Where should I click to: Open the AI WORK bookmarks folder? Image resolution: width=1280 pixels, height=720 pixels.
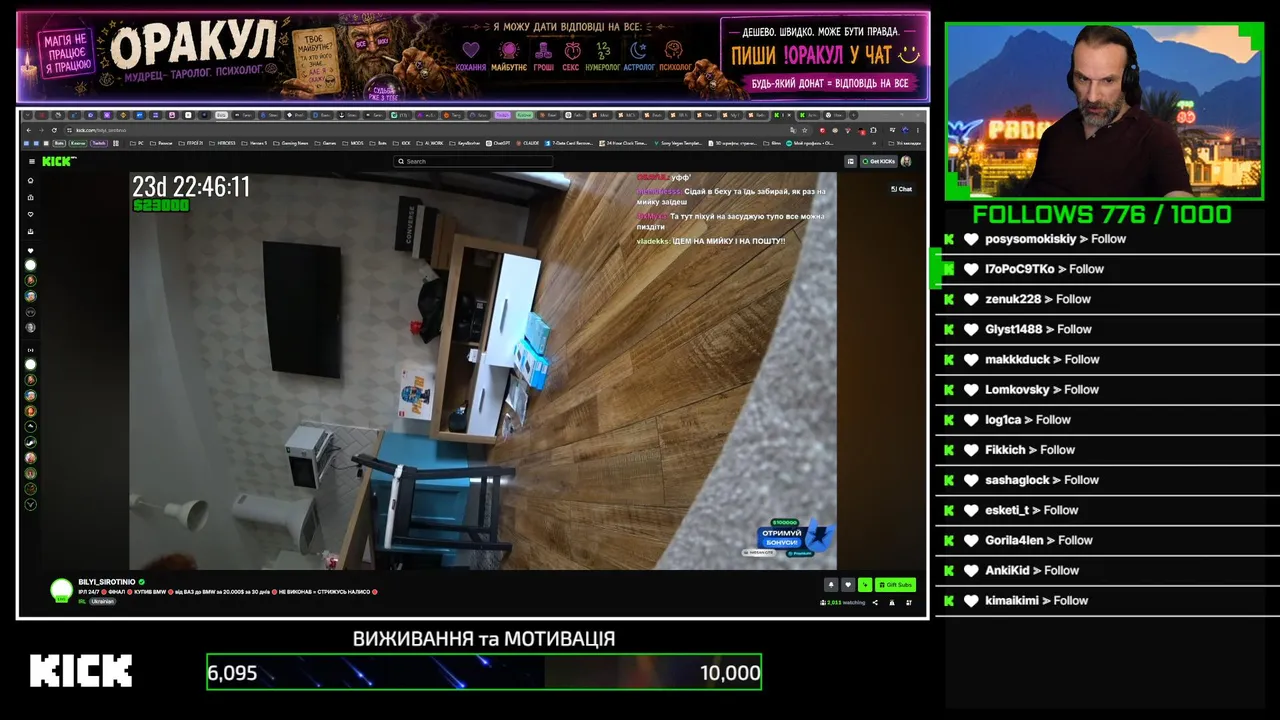pos(432,143)
